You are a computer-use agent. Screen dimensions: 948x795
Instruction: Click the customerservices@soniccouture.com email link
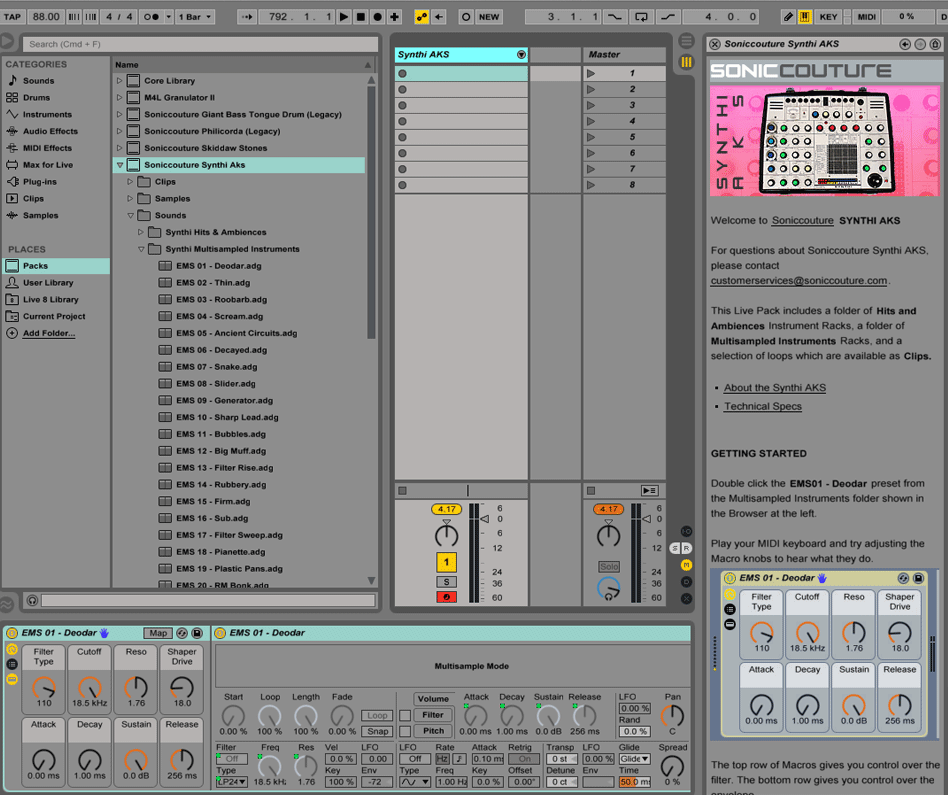click(x=799, y=281)
